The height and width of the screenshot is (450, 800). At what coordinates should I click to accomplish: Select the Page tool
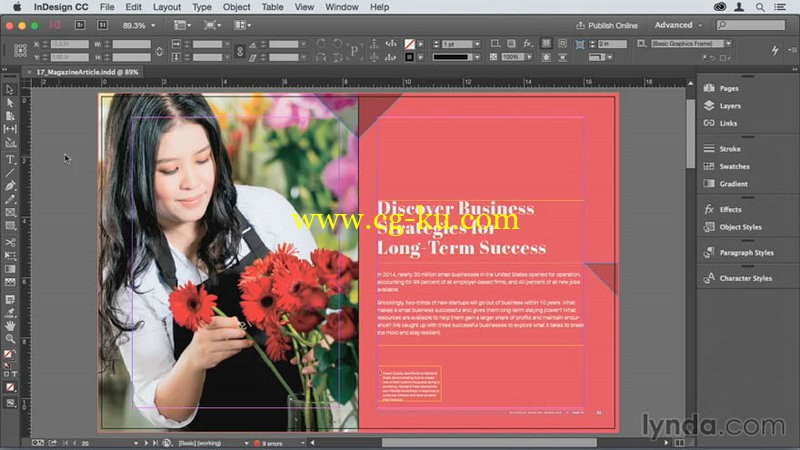point(10,116)
